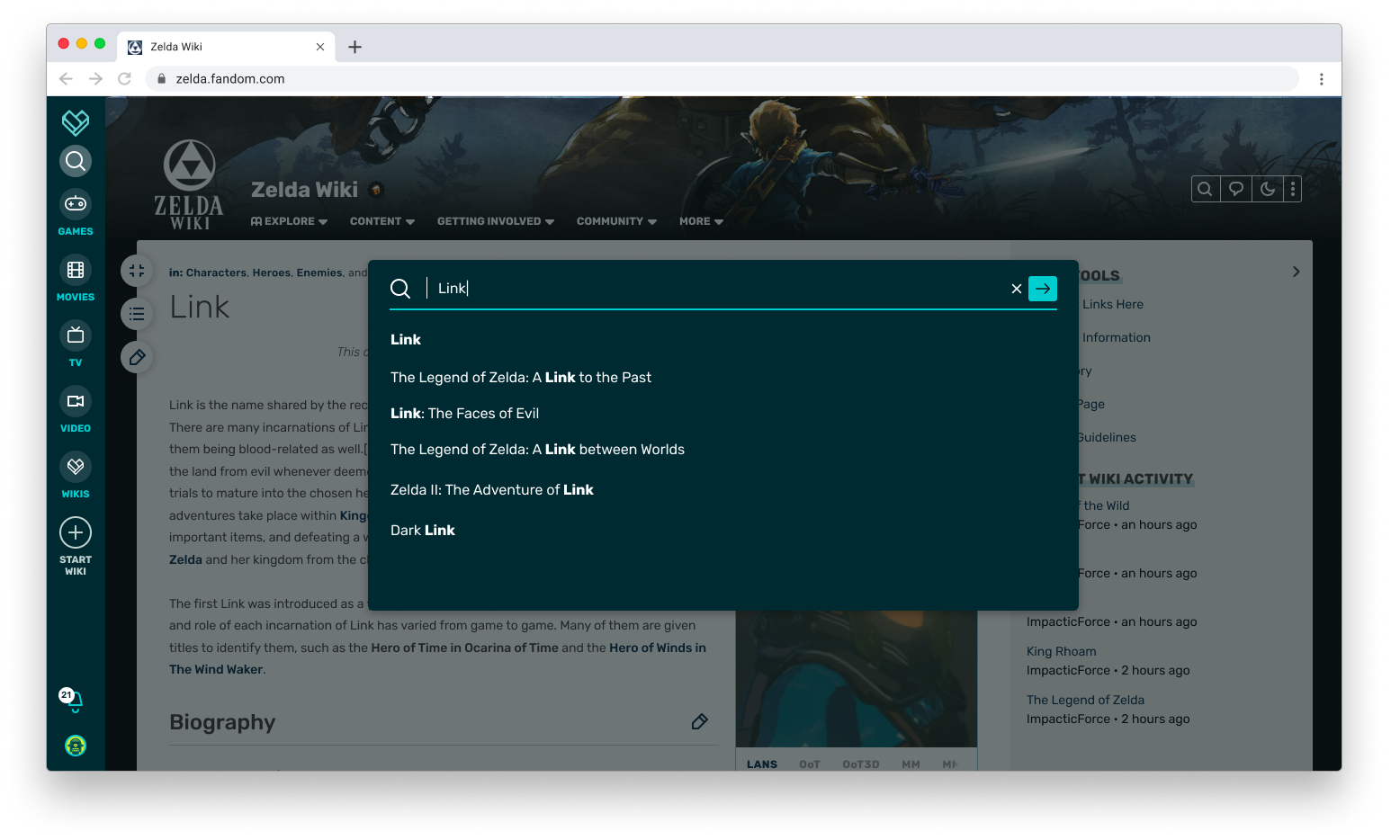Image resolution: width=1400 pixels, height=840 pixels.
Task: Clear the search text with X
Action: [x=1017, y=289]
